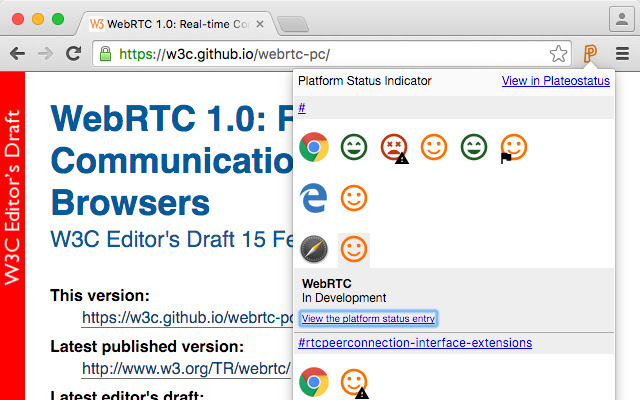Screen dimensions: 640x400
Task: Click the orange smiley beside the Edge icon
Action: click(354, 198)
